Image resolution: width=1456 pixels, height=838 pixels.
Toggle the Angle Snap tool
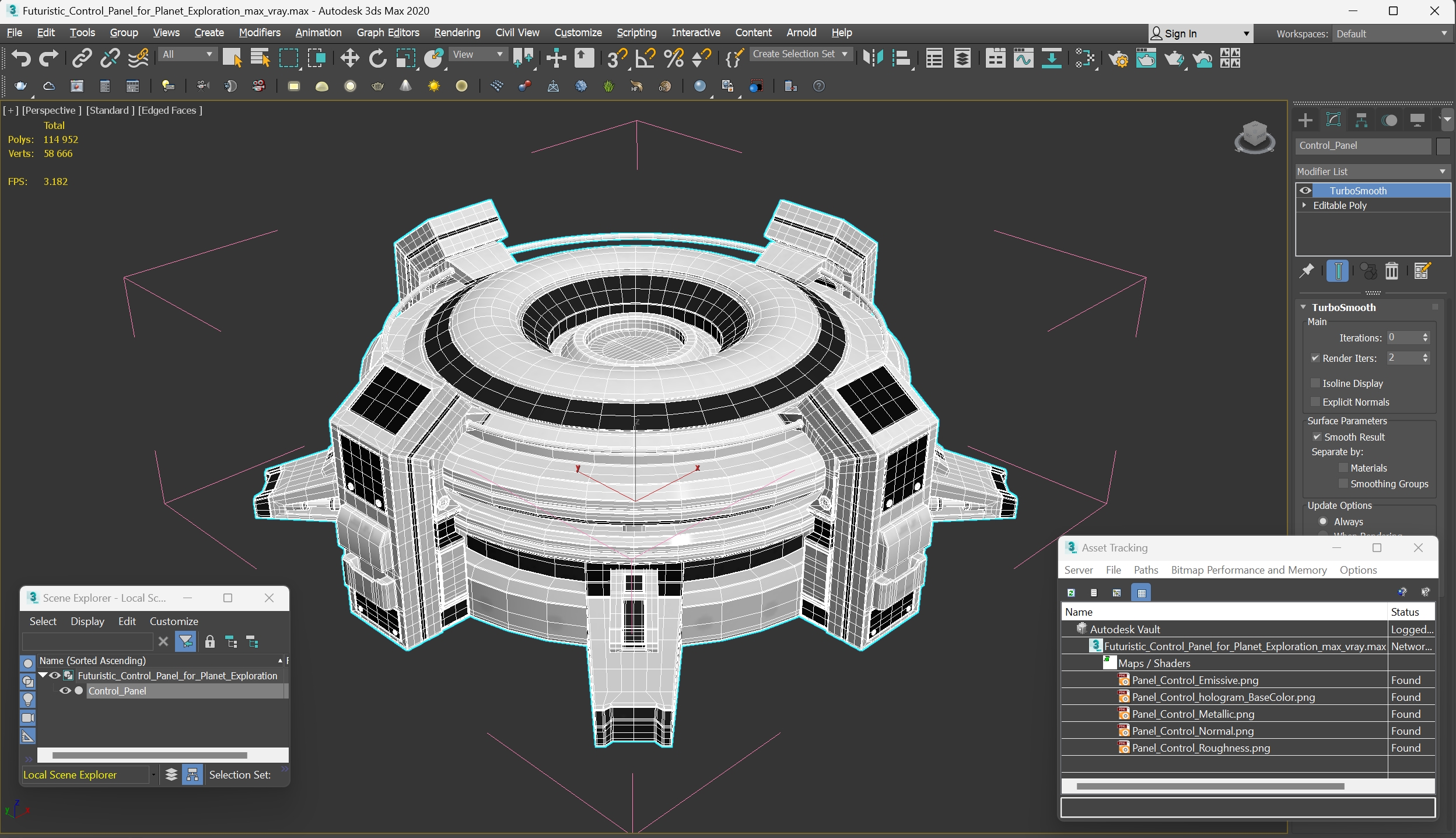click(x=645, y=58)
